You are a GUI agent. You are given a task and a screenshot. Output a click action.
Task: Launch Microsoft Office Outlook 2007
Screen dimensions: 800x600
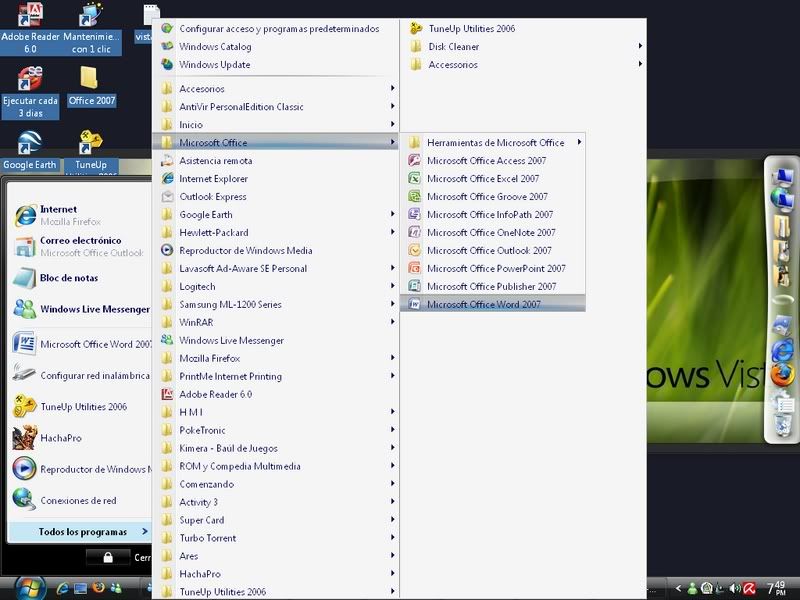[492, 251]
